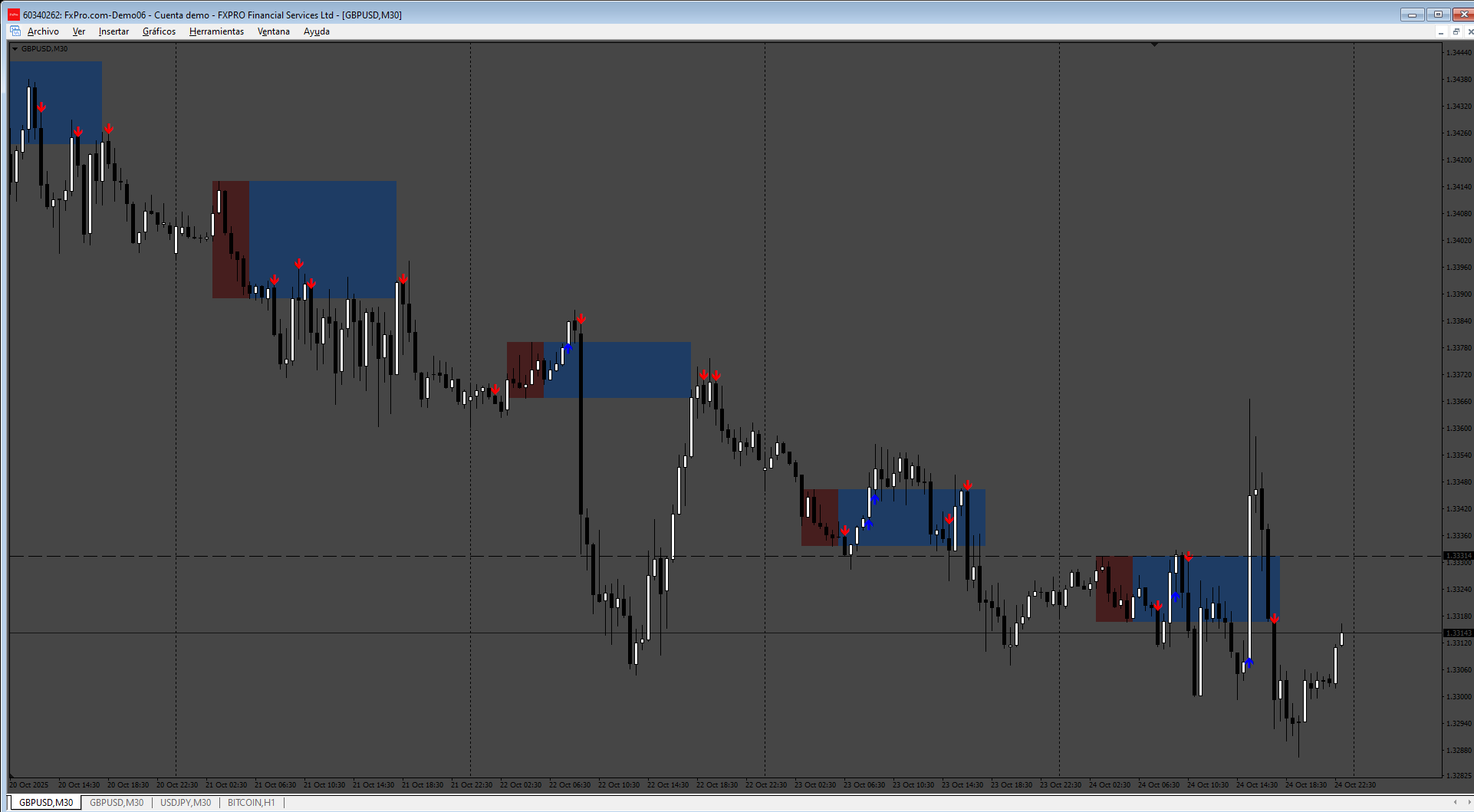
Task: Close the inner chart window
Action: [x=1469, y=31]
